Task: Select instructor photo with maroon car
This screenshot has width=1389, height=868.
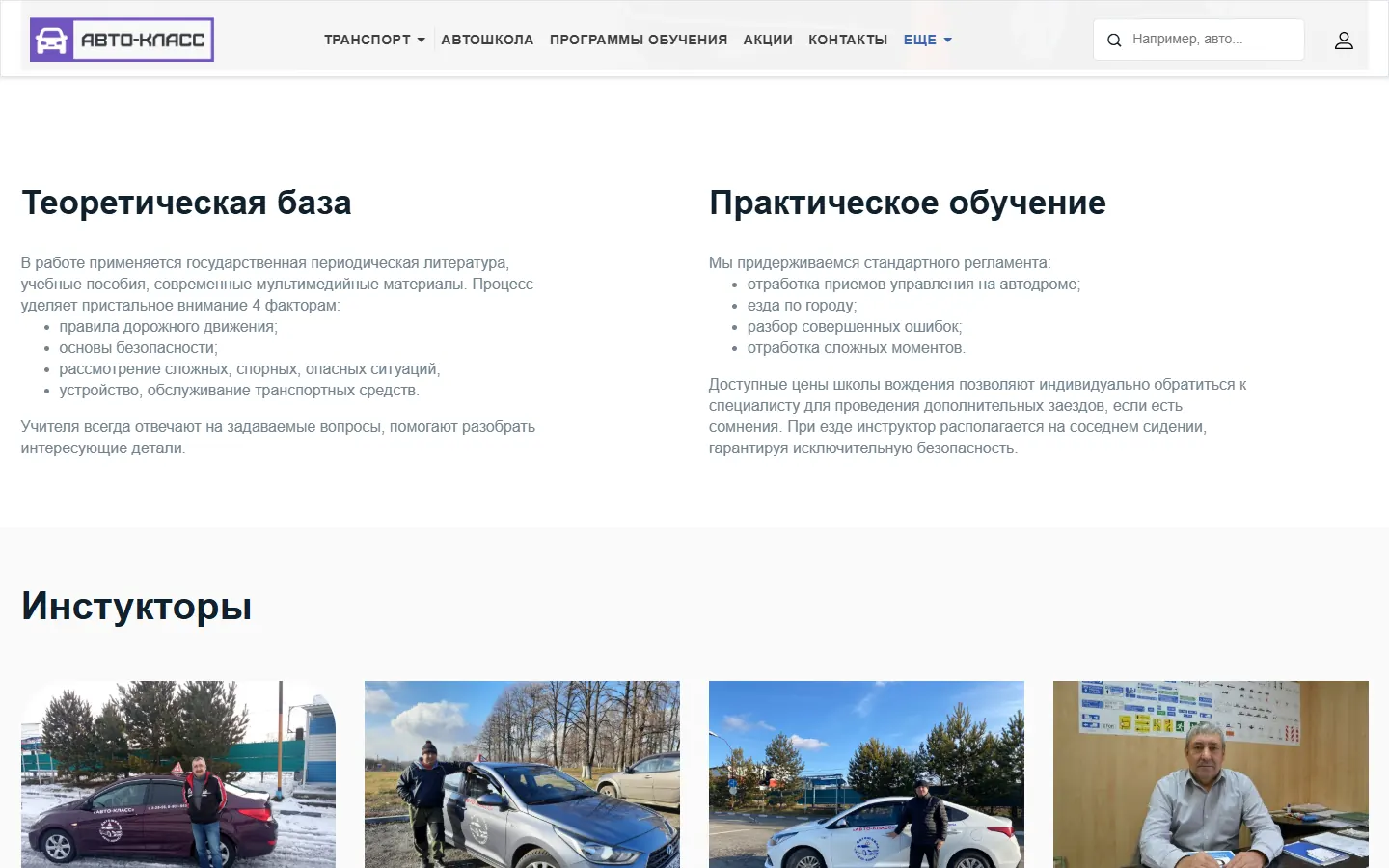Action: coord(178,774)
